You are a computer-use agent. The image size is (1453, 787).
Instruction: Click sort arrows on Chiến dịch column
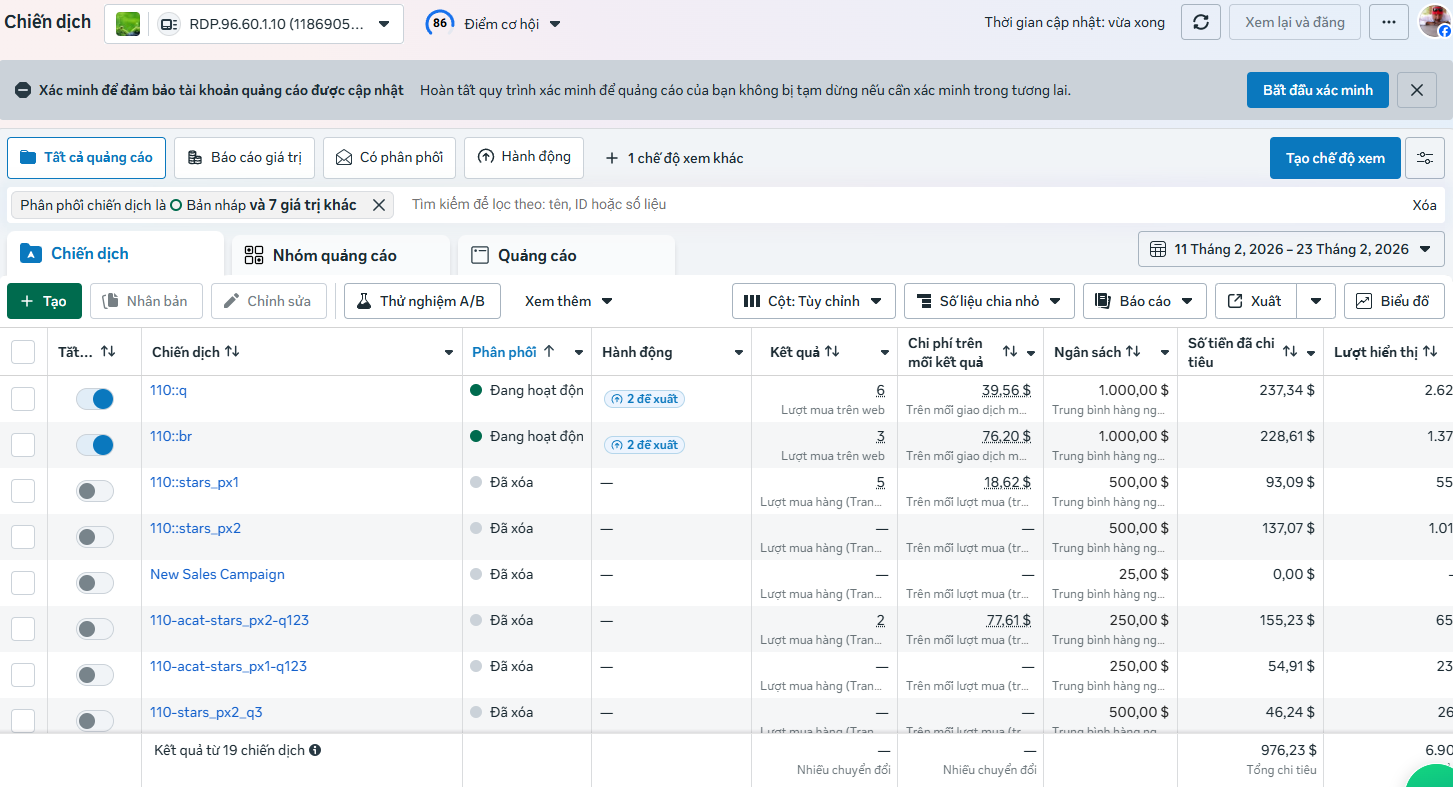(232, 352)
